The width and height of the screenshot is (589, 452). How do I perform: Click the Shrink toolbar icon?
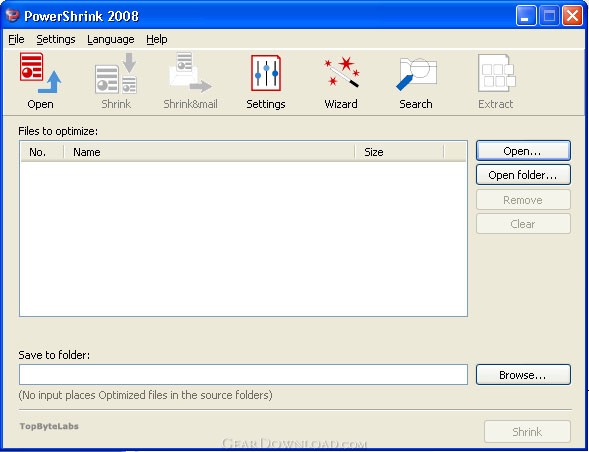tap(116, 81)
